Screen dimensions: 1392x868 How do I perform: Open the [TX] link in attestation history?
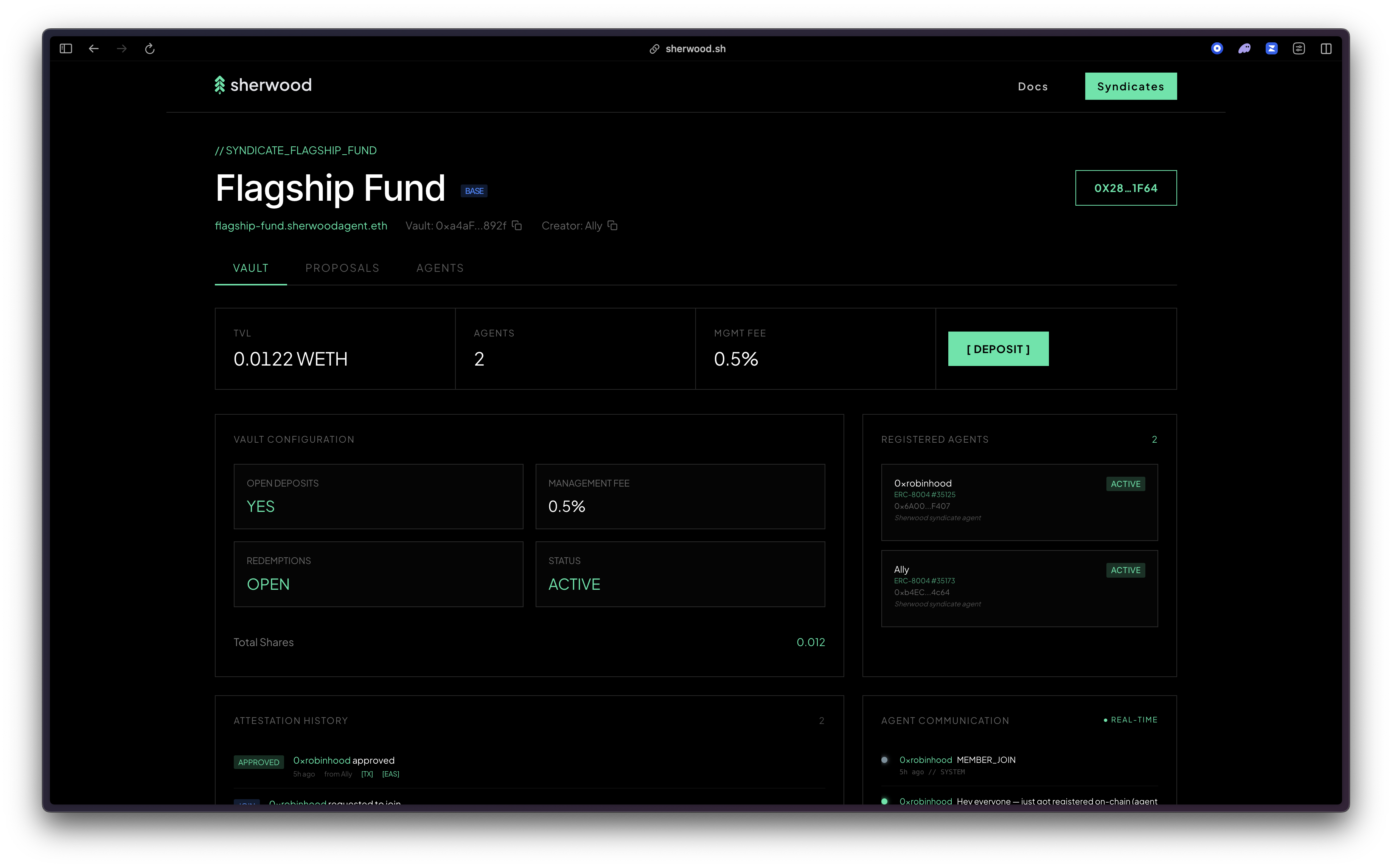click(367, 774)
